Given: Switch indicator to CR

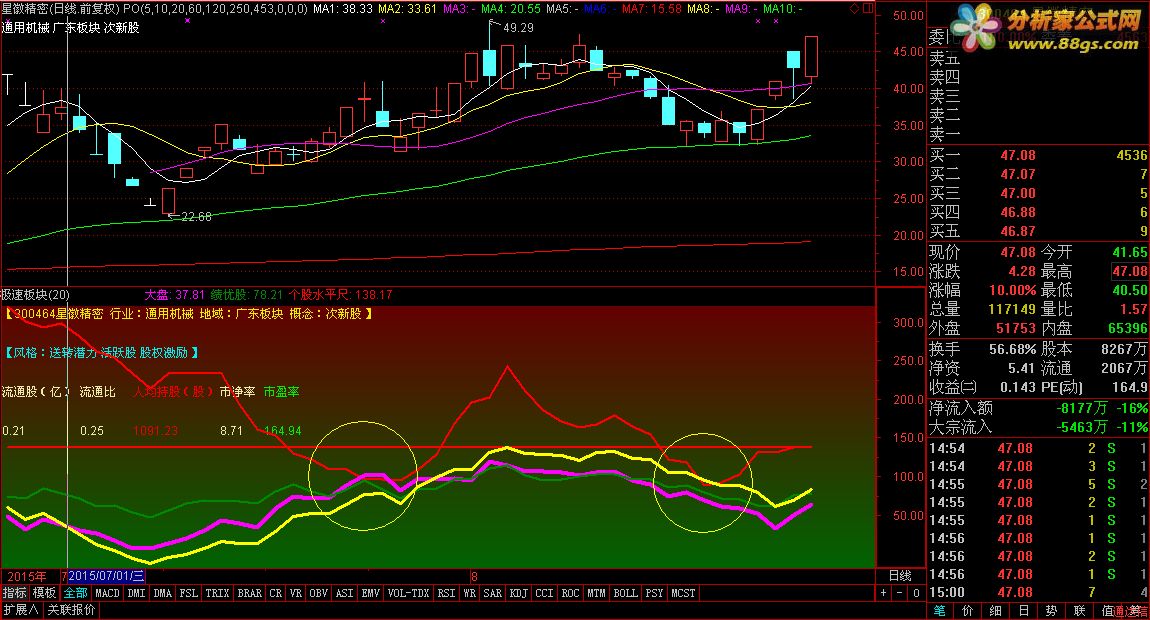Looking at the screenshot, I should pyautogui.click(x=276, y=593).
